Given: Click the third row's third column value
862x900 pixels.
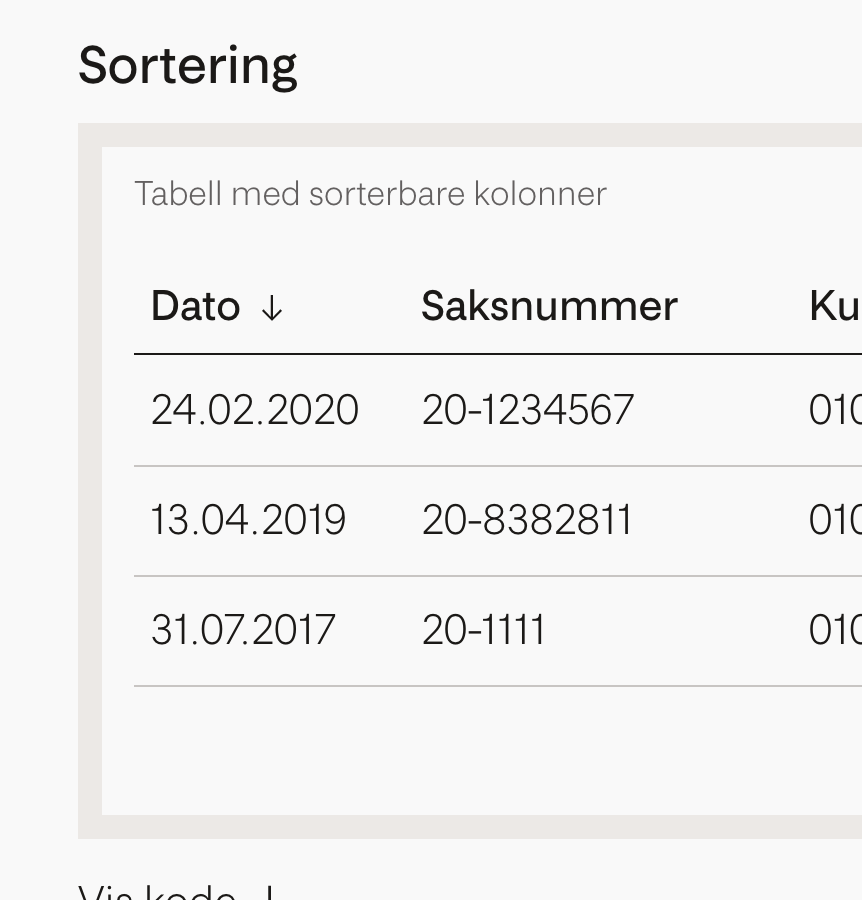Looking at the screenshot, I should pyautogui.click(x=835, y=630).
